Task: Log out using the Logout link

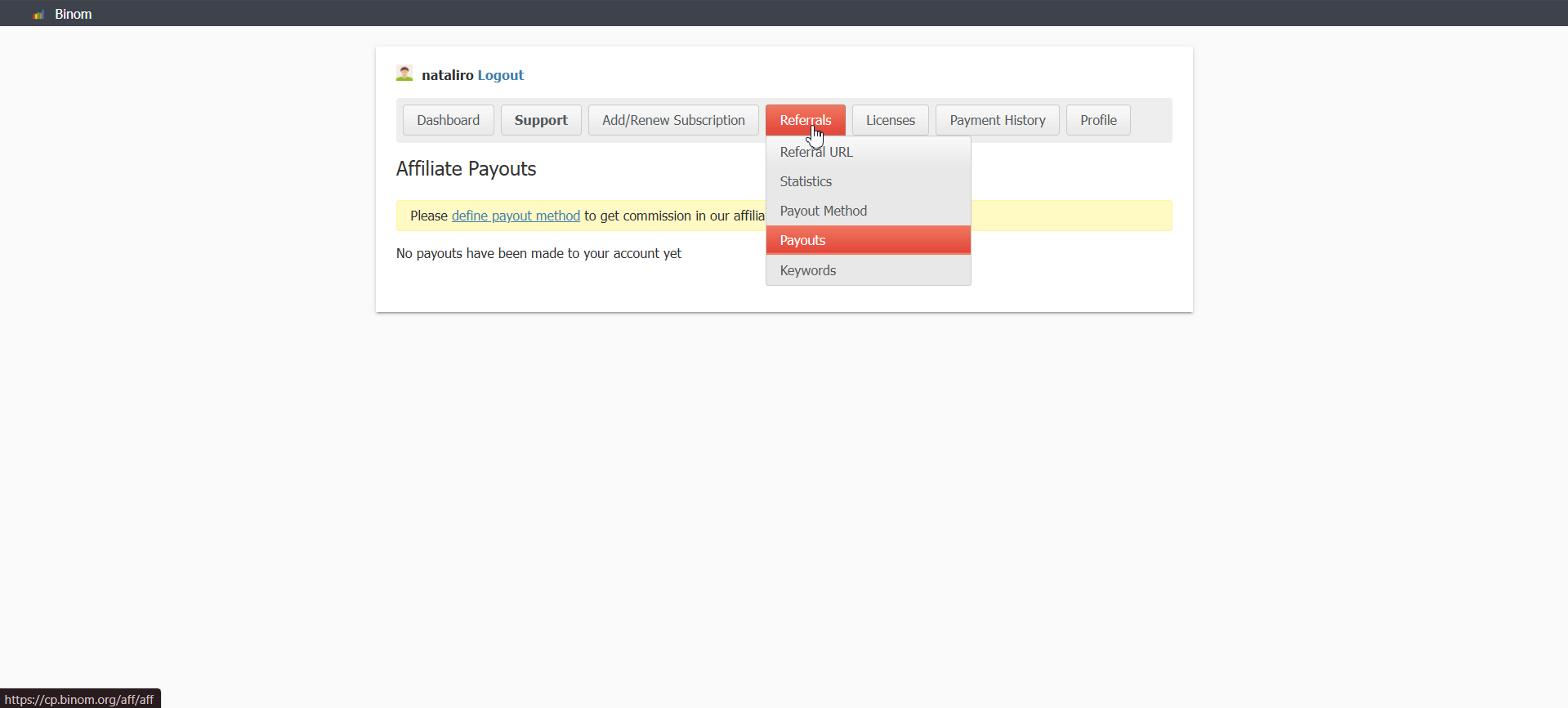Action: [500, 75]
